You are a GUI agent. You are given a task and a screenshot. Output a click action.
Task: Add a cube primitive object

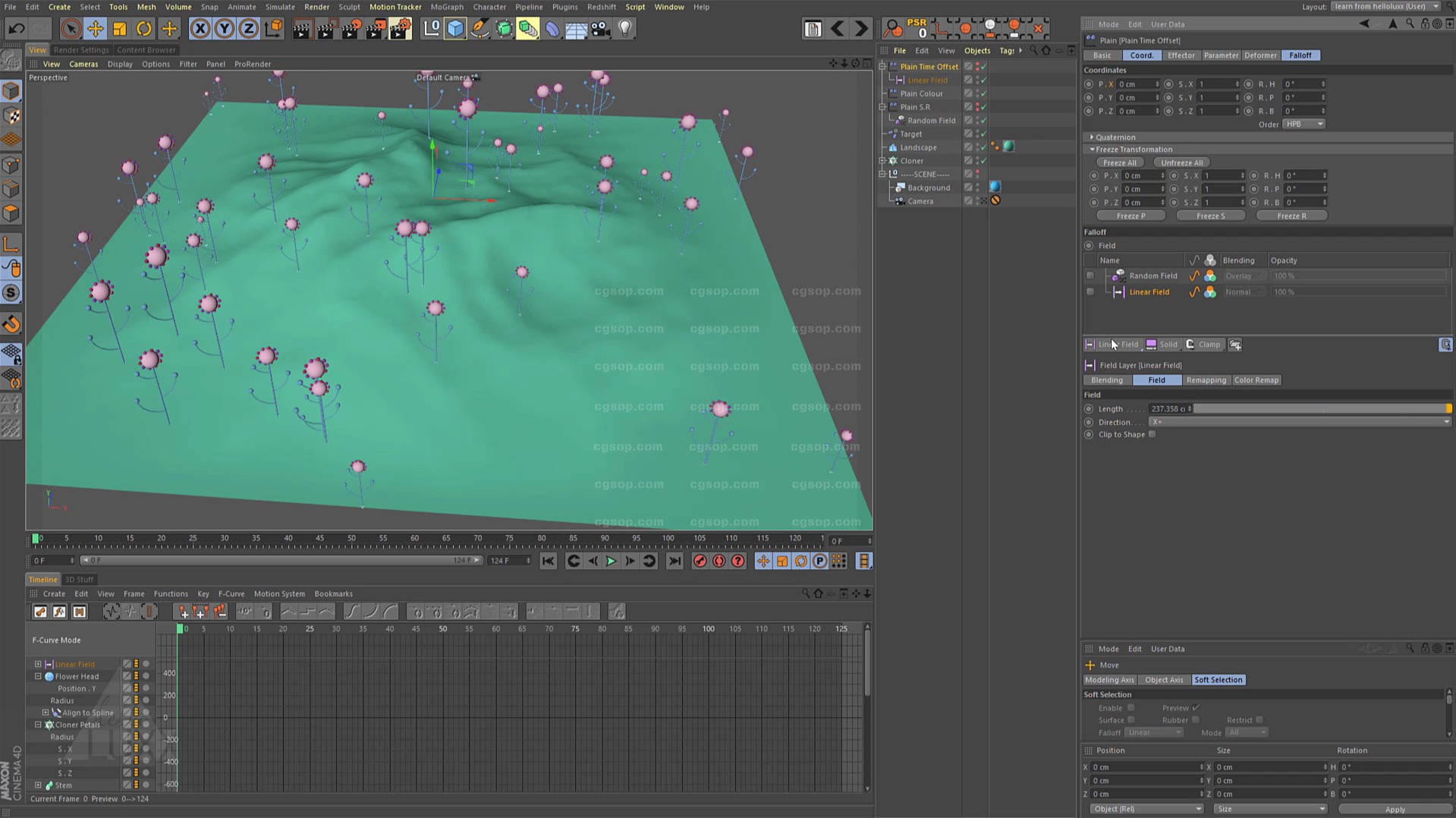point(455,29)
